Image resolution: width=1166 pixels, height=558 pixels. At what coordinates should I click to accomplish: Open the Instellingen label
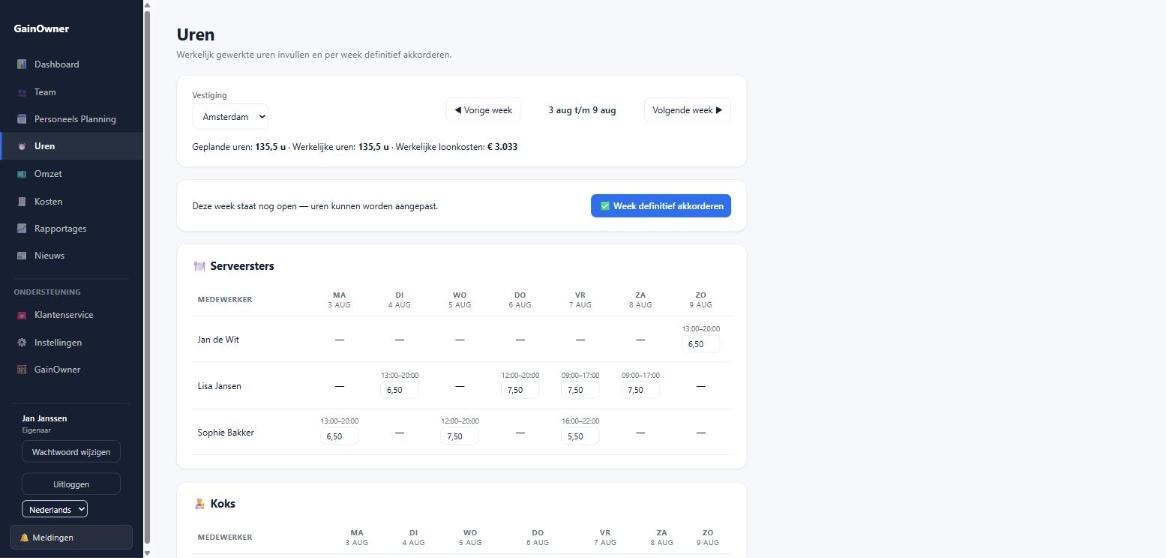[58, 343]
